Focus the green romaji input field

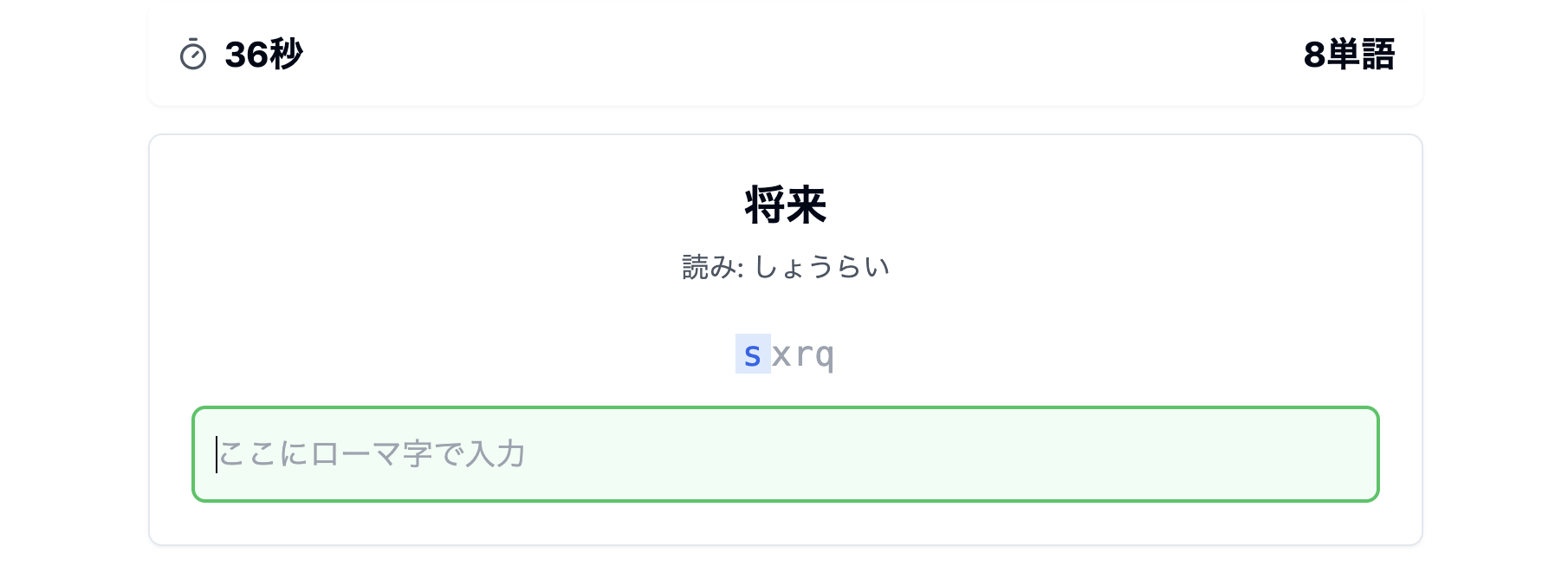point(785,454)
